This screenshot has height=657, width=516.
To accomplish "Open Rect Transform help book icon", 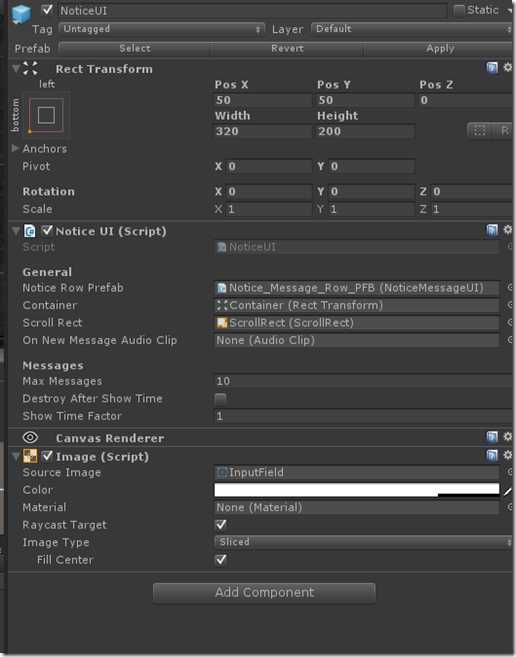I will 492,67.
